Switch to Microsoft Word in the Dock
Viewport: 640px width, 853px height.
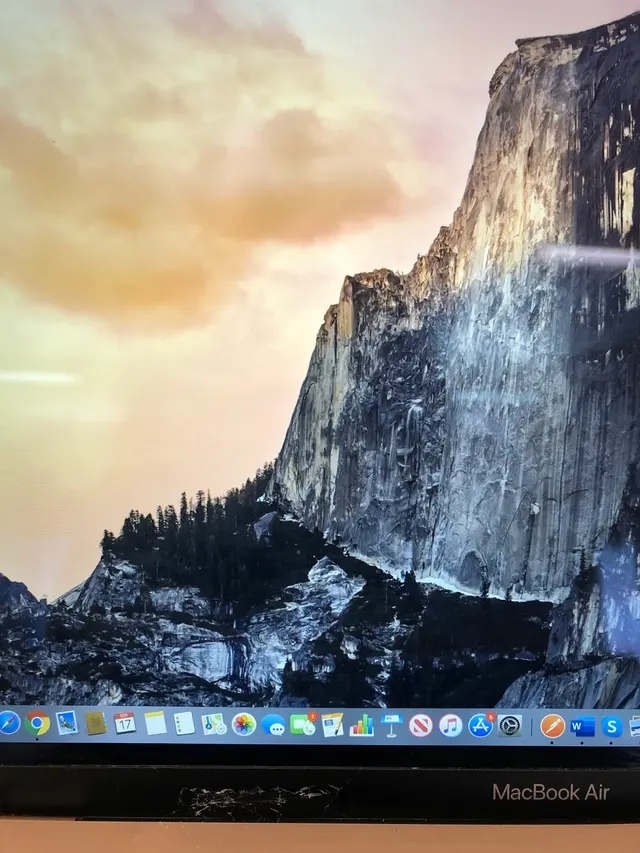click(x=582, y=726)
